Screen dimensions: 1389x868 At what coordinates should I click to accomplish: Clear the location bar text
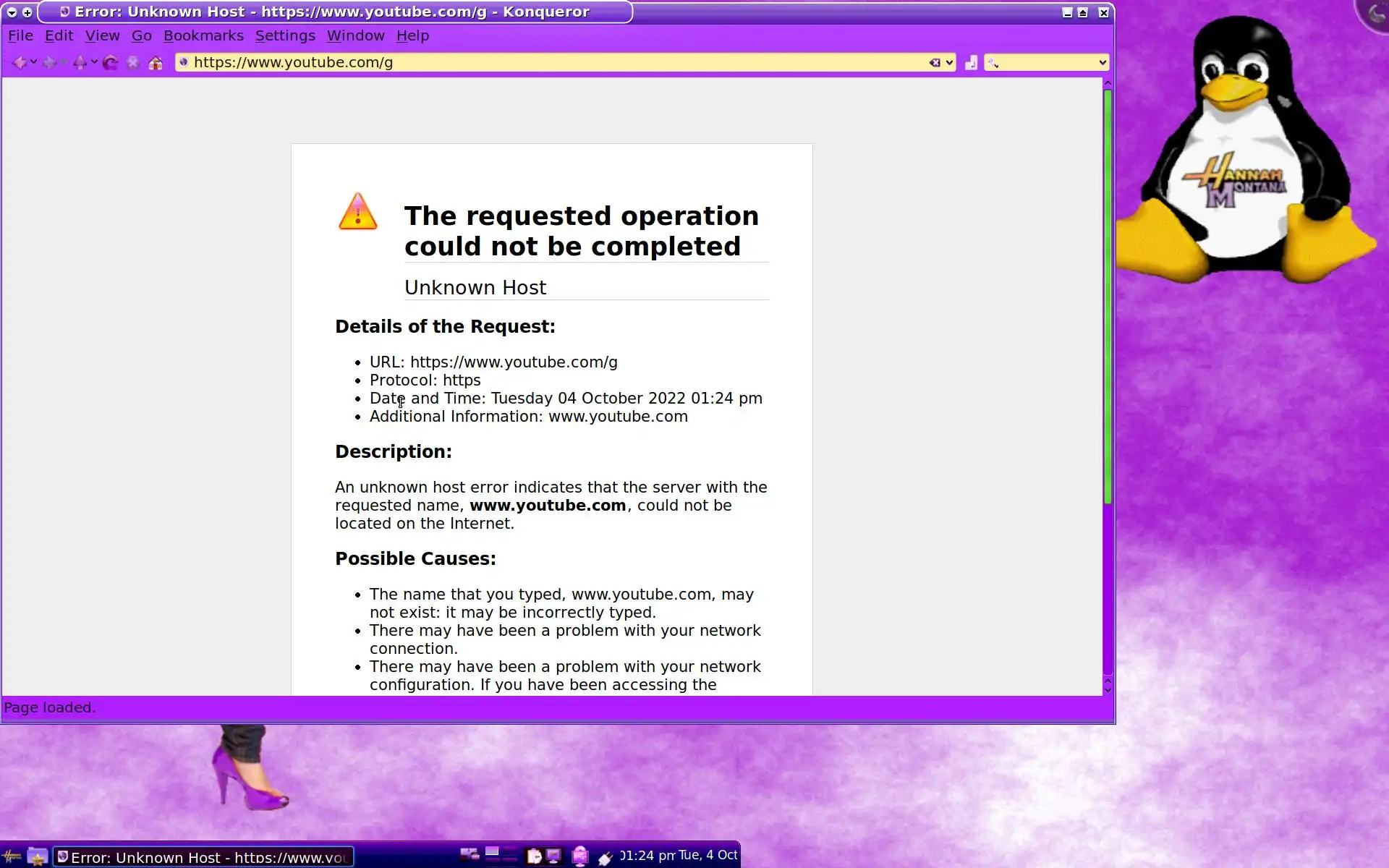coord(935,63)
